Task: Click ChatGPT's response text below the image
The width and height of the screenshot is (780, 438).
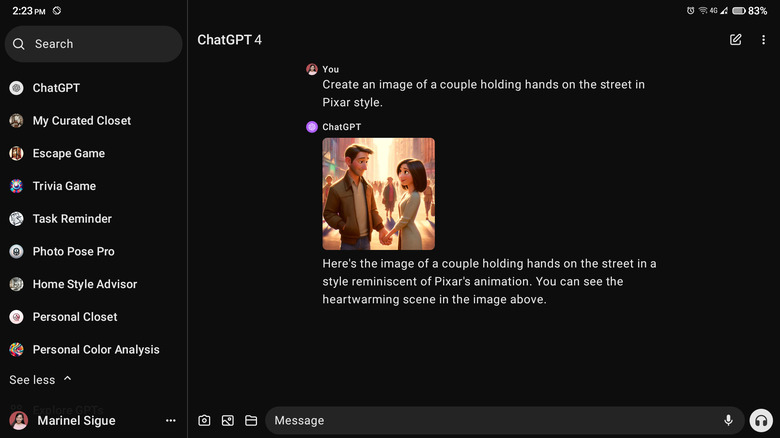Action: click(x=489, y=281)
